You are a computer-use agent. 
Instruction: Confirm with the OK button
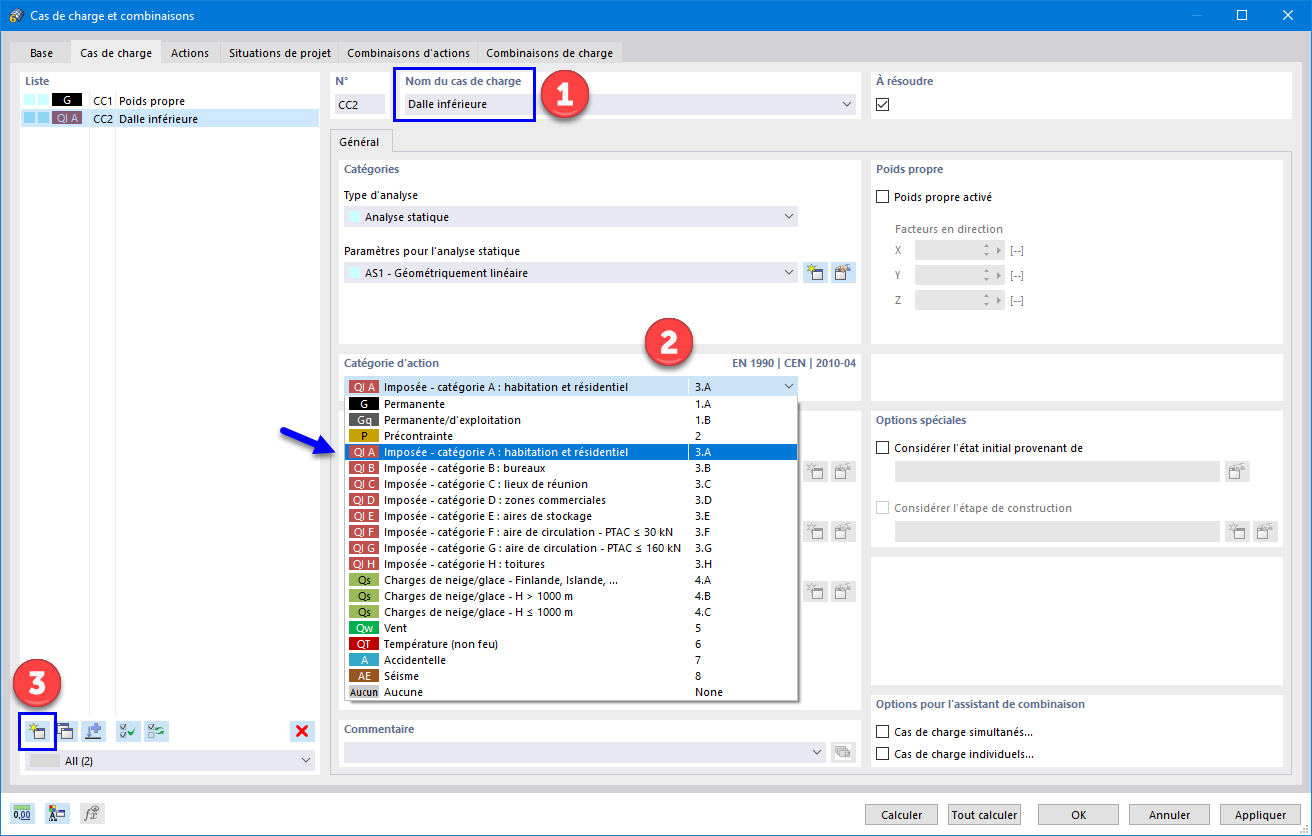tap(1078, 815)
